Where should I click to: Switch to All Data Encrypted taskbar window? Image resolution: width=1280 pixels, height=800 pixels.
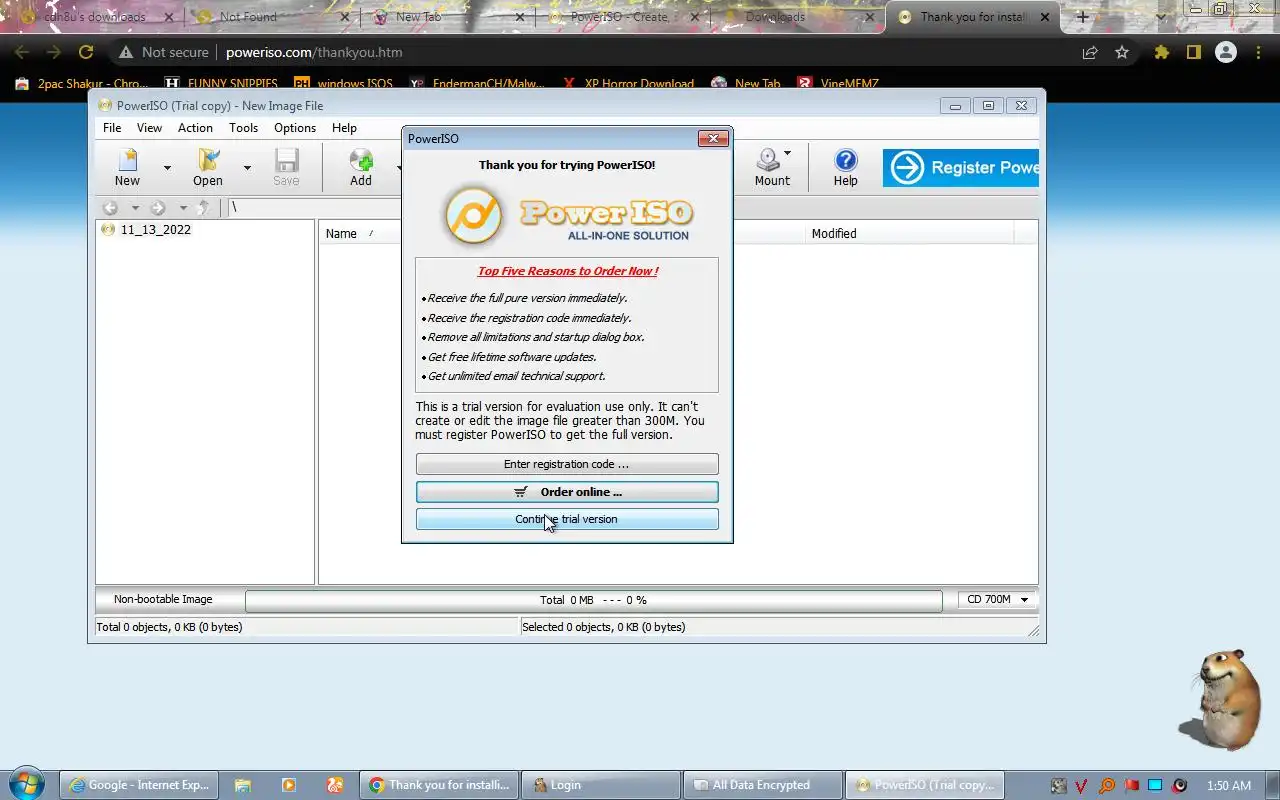point(762,785)
